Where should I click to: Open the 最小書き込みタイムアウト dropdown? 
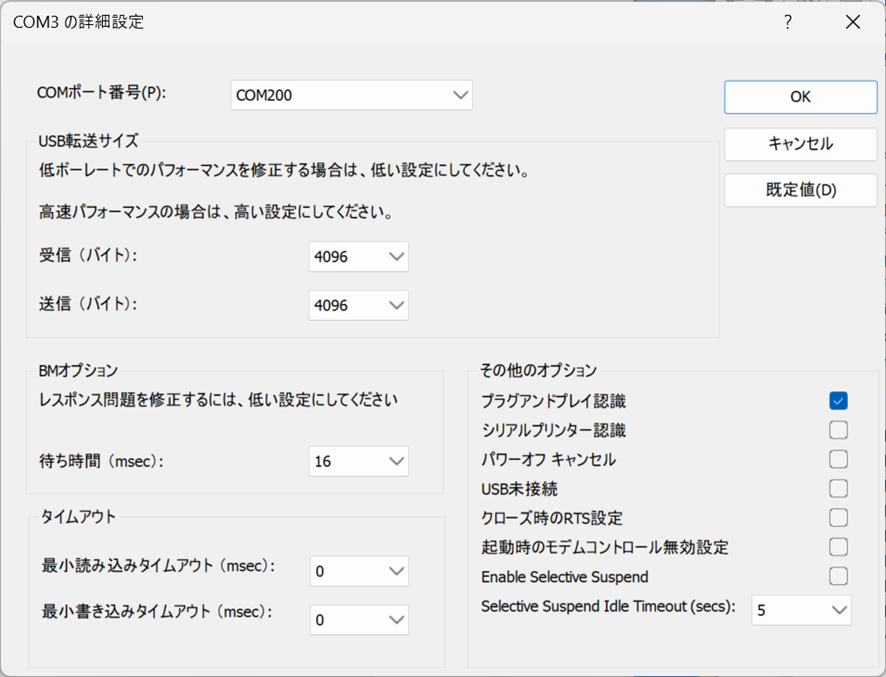pyautogui.click(x=358, y=620)
